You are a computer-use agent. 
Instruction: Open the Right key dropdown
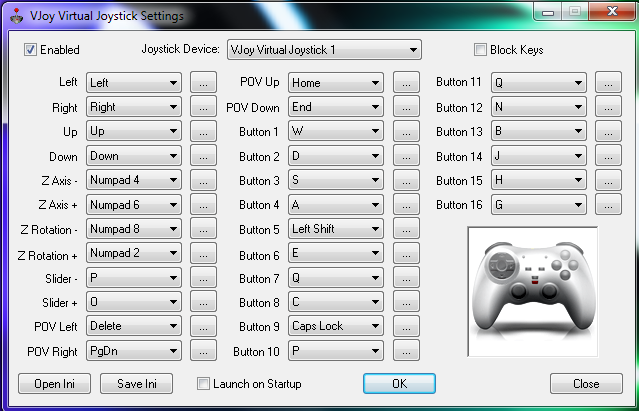click(134, 107)
